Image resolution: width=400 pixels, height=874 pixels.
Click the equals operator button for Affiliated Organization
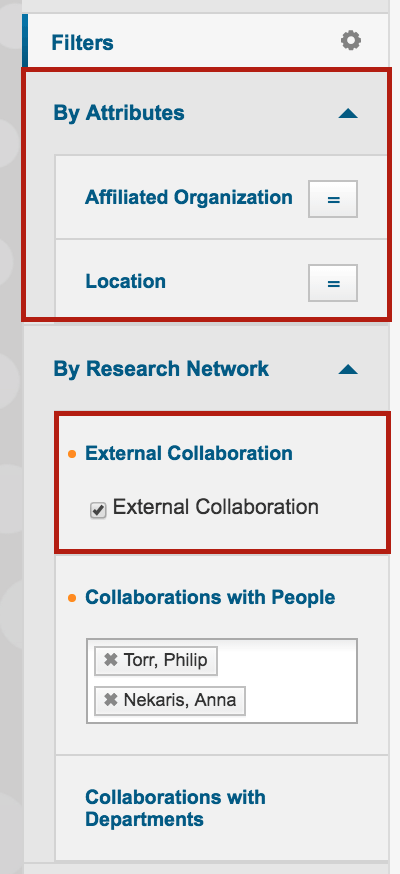(x=333, y=199)
